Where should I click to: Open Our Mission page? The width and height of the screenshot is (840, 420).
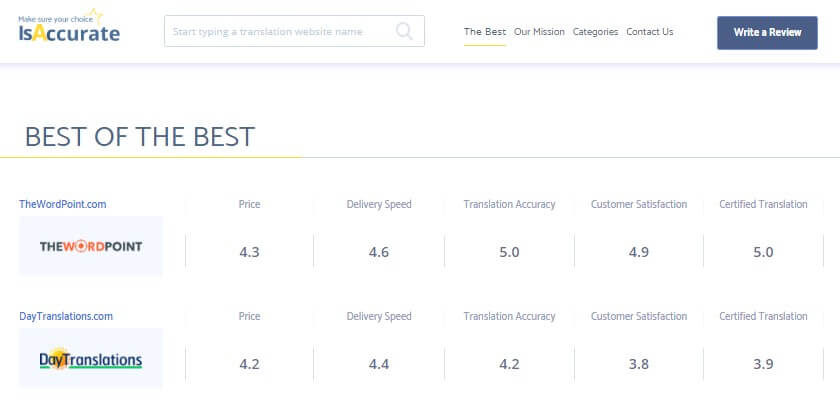539,32
